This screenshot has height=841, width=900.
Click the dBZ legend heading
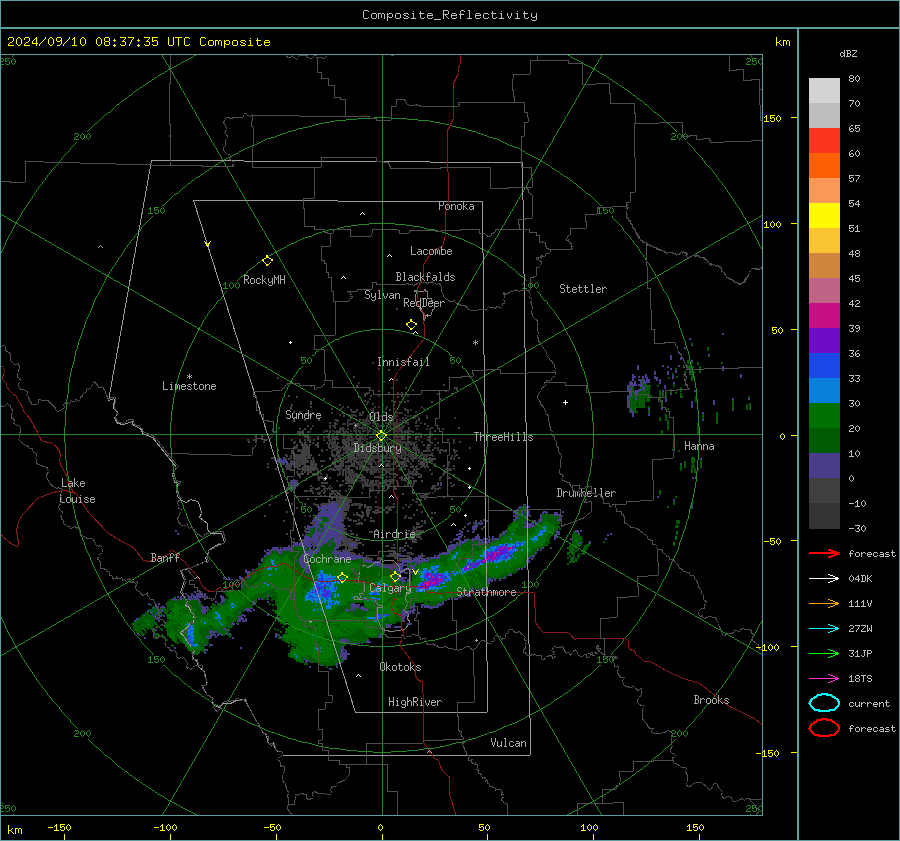click(x=848, y=53)
